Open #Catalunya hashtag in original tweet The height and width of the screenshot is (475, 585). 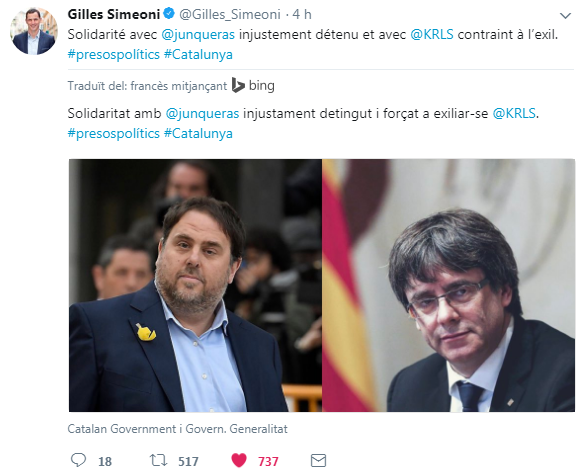coord(198,54)
